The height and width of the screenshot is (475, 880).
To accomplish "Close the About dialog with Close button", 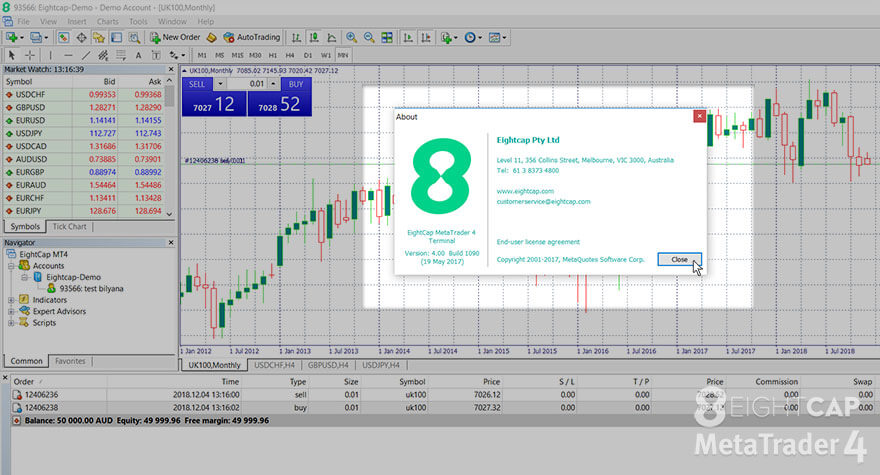I will [679, 259].
